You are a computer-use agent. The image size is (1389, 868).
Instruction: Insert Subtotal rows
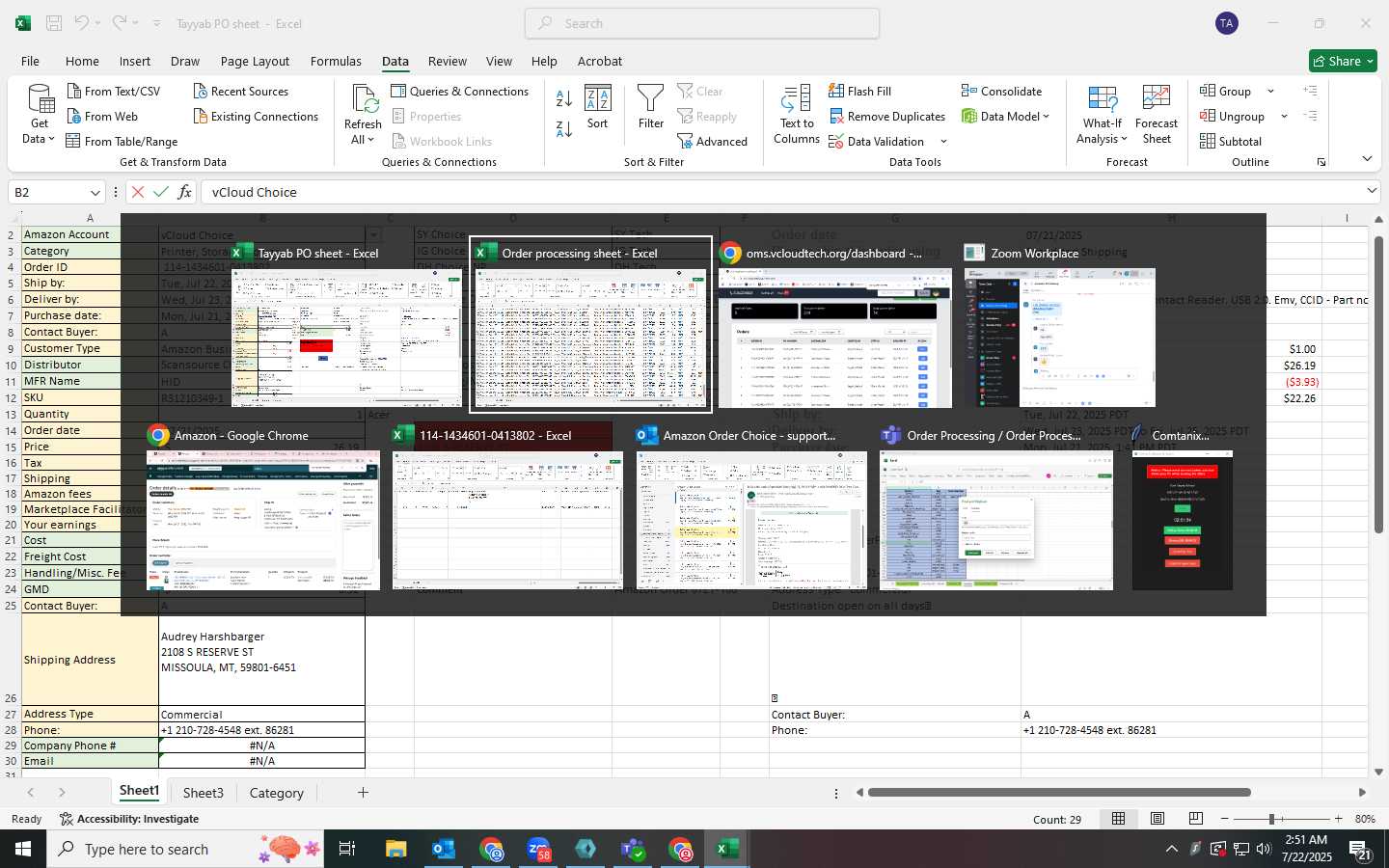pos(1230,141)
